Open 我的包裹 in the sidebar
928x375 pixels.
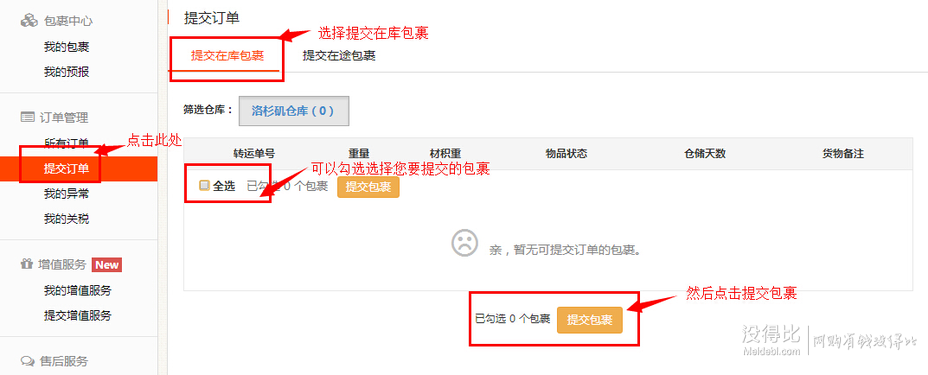(66, 47)
